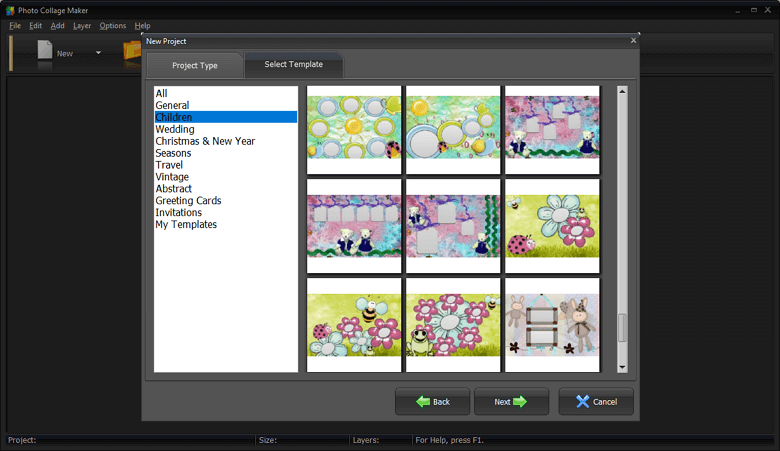This screenshot has height=451, width=780.
Task: Open the Add menu
Action: click(57, 26)
